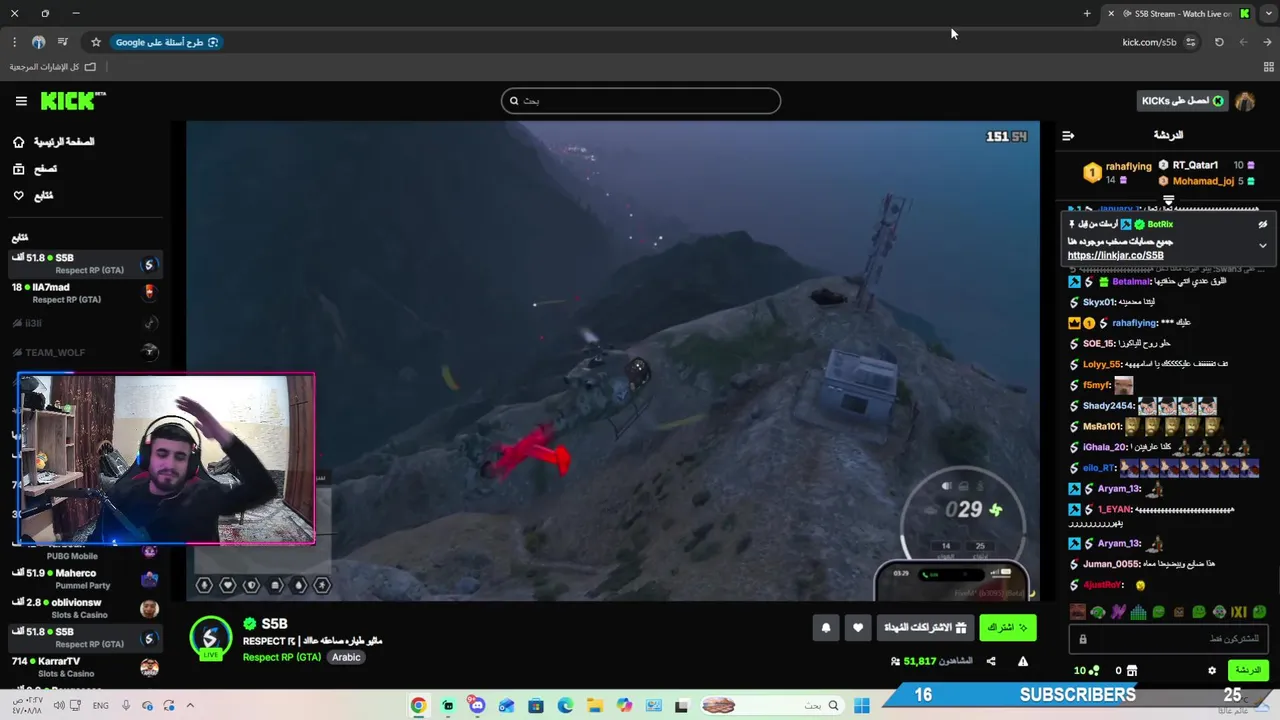Click in the Kick search field
1280x720 pixels.
coord(641,101)
